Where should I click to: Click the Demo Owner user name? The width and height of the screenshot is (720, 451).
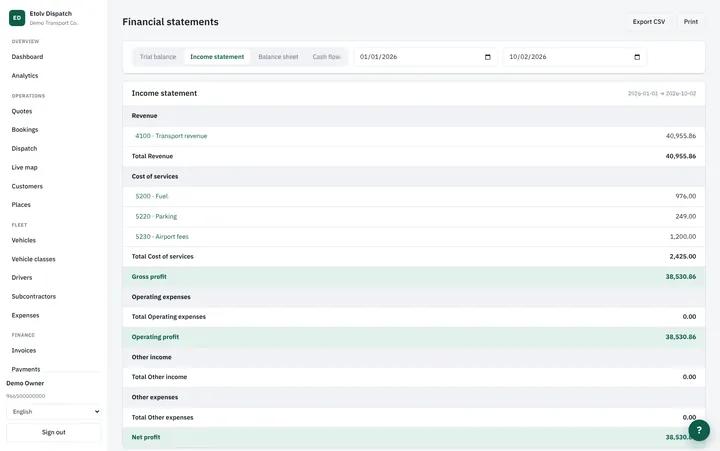pos(25,383)
